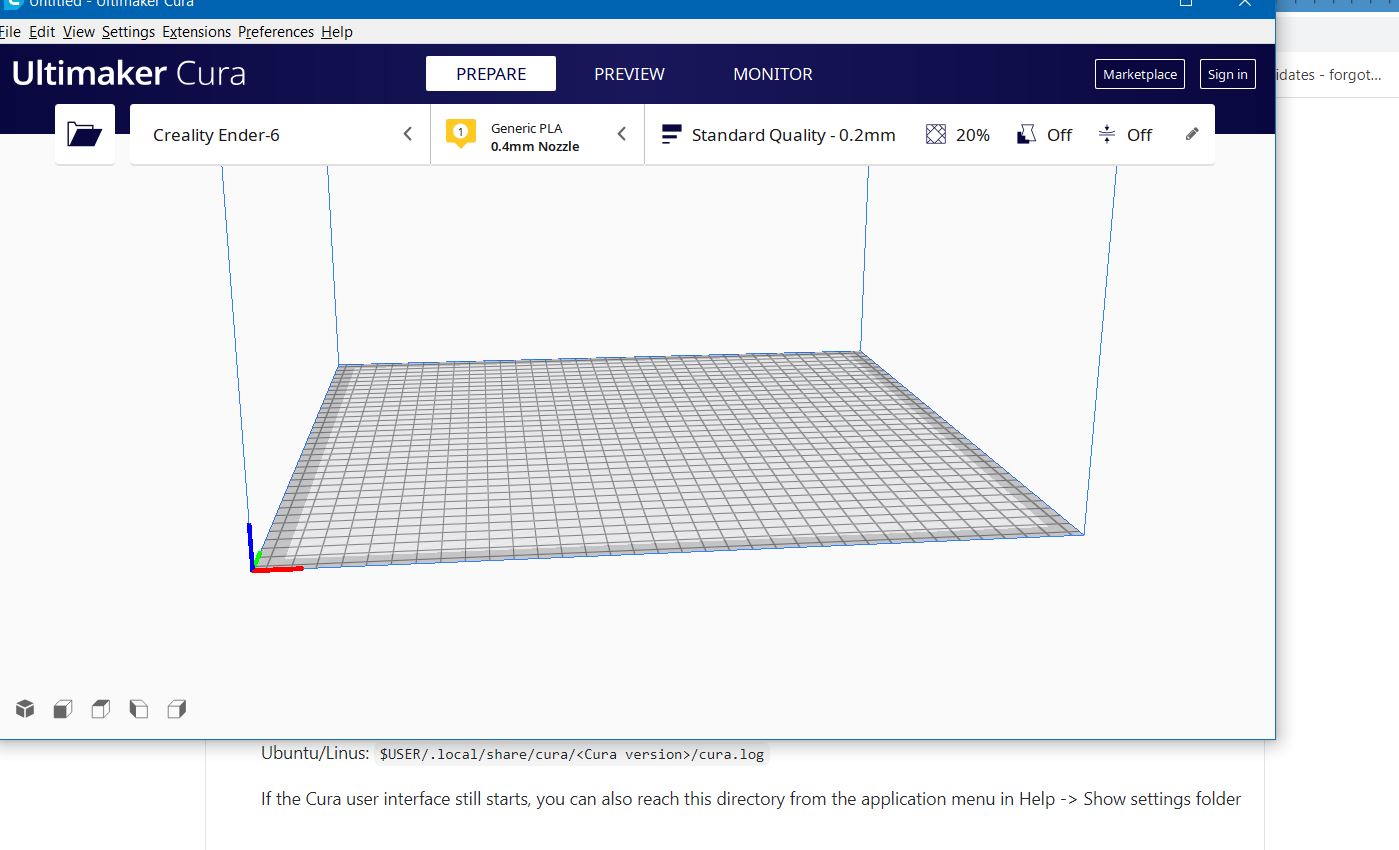Switch to the front view cube icon

62,708
